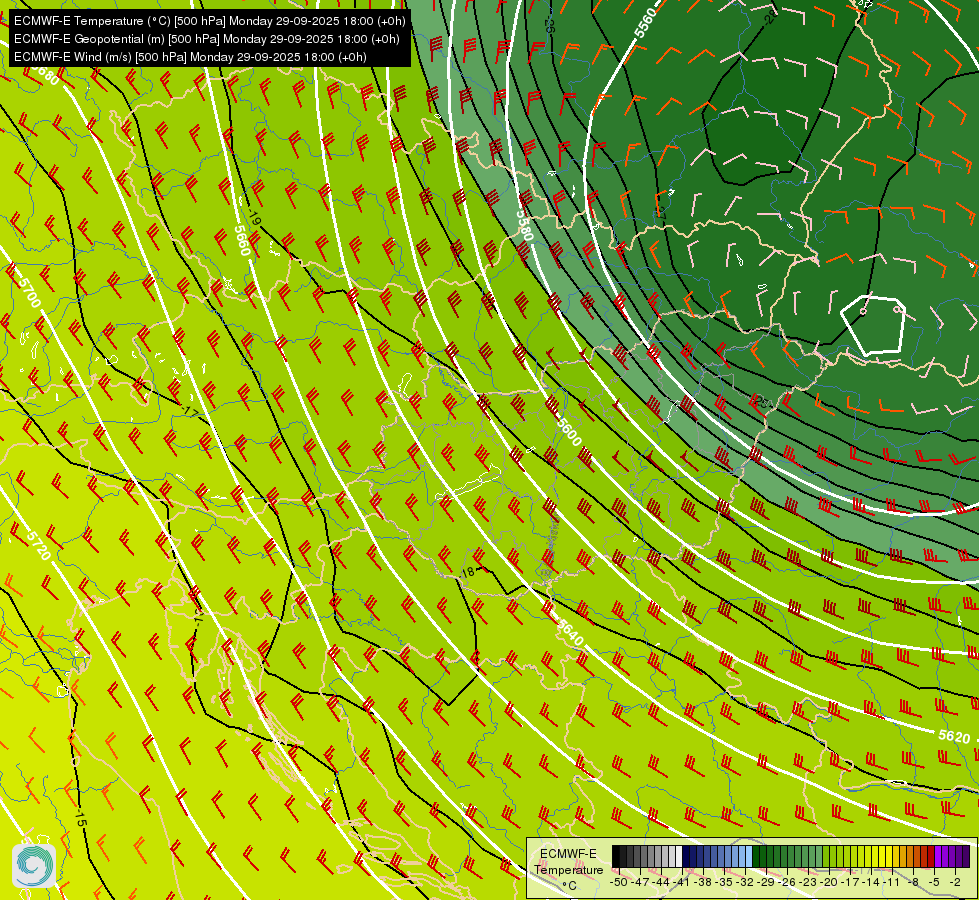Viewport: 979px width, 900px height.
Task: Click the 5700 geopotential contour label
Action: click(x=29, y=294)
